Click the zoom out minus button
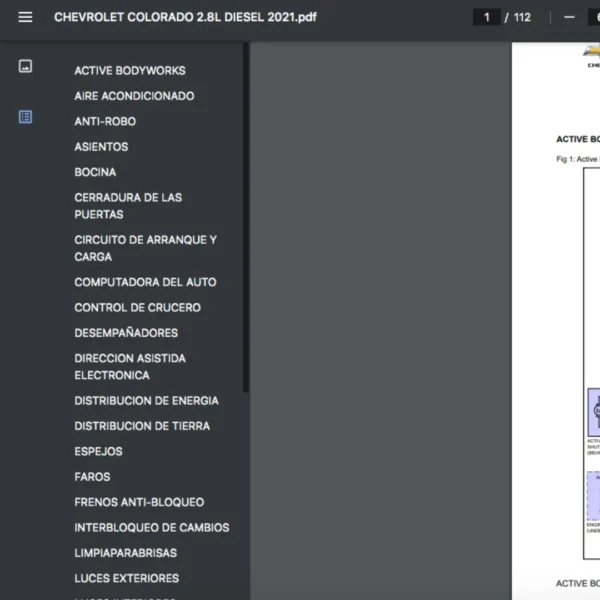600x600 pixels. [x=569, y=17]
